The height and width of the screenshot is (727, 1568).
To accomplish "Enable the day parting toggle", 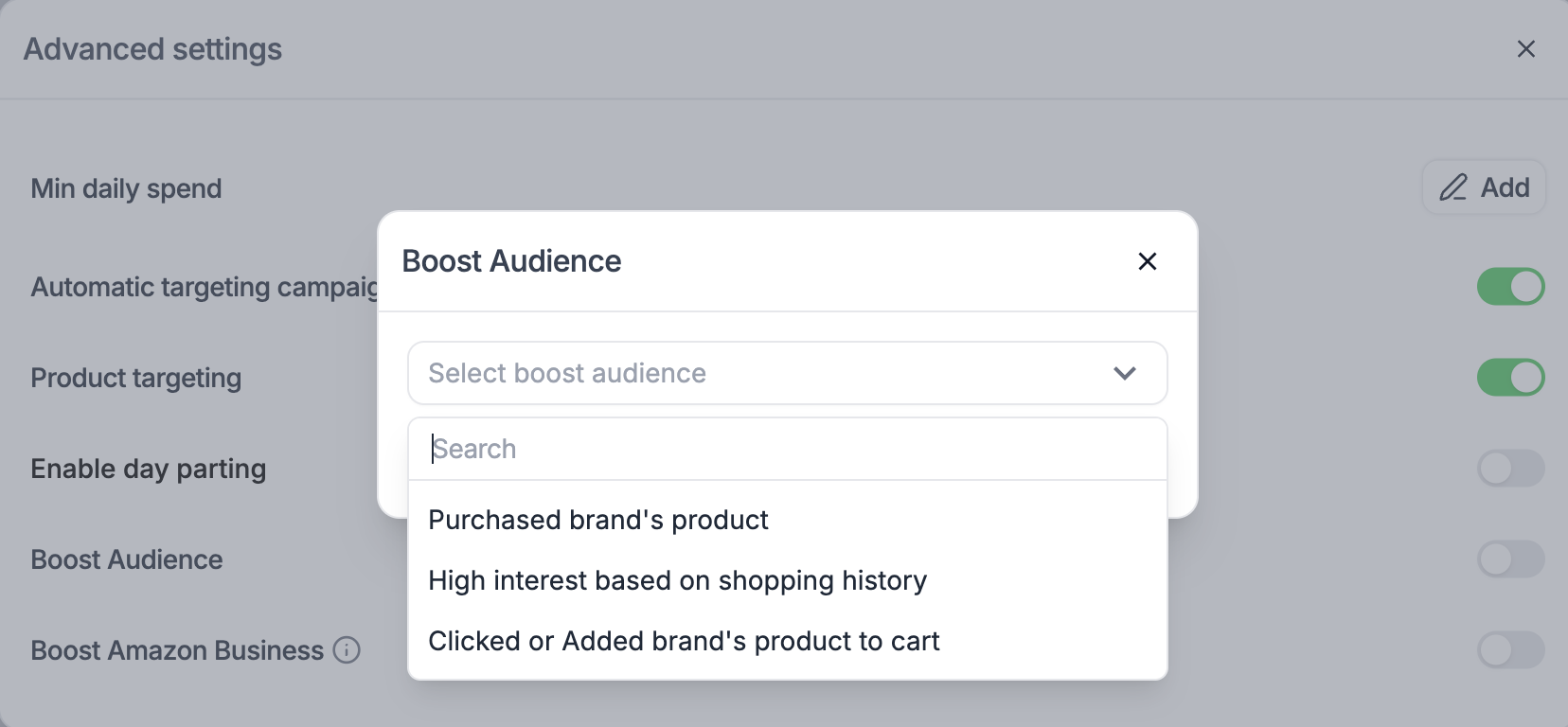I will [x=1510, y=469].
